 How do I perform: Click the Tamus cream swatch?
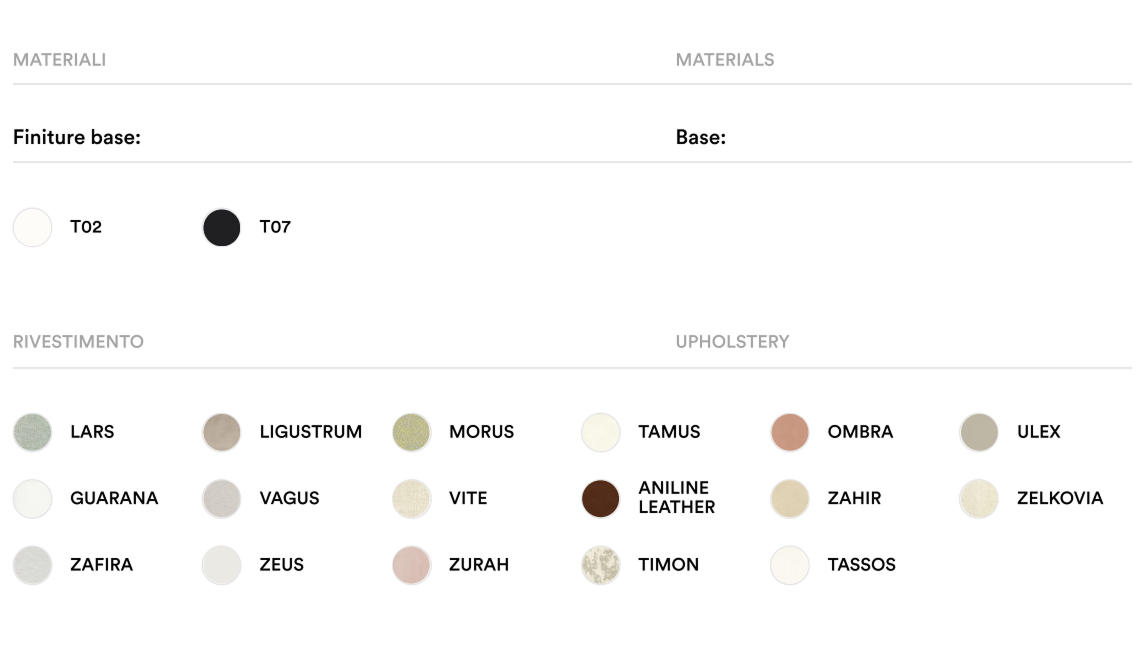click(600, 433)
